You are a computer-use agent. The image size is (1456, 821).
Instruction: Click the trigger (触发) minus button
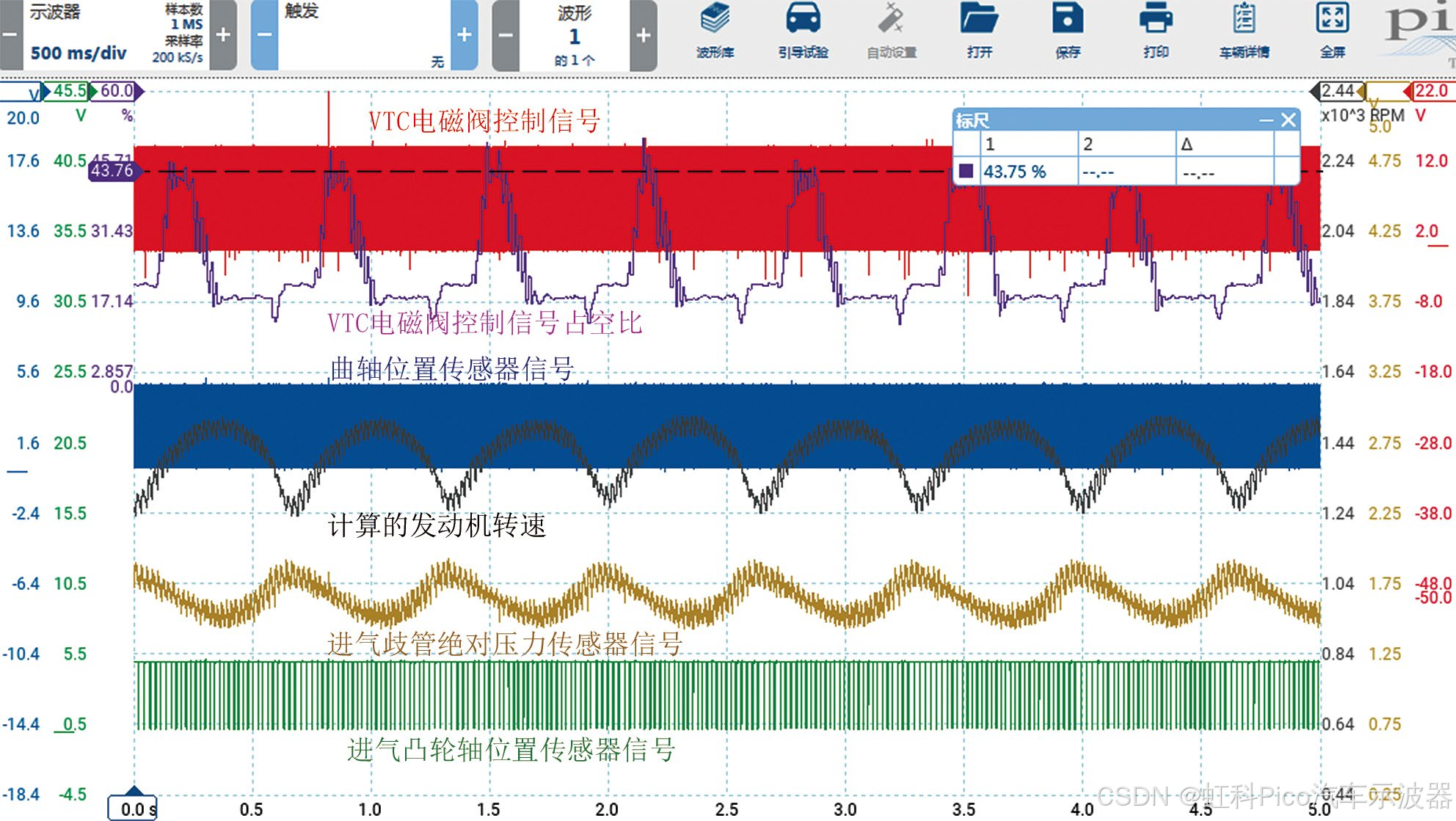pyautogui.click(x=264, y=34)
